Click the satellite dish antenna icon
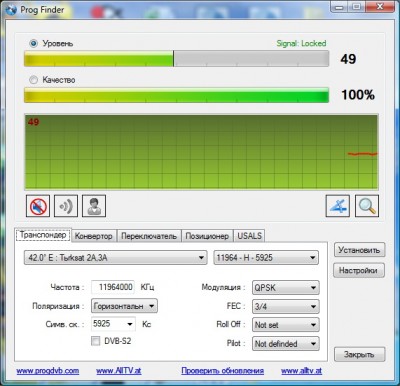Viewport: 400px width, 386px height. click(338, 206)
